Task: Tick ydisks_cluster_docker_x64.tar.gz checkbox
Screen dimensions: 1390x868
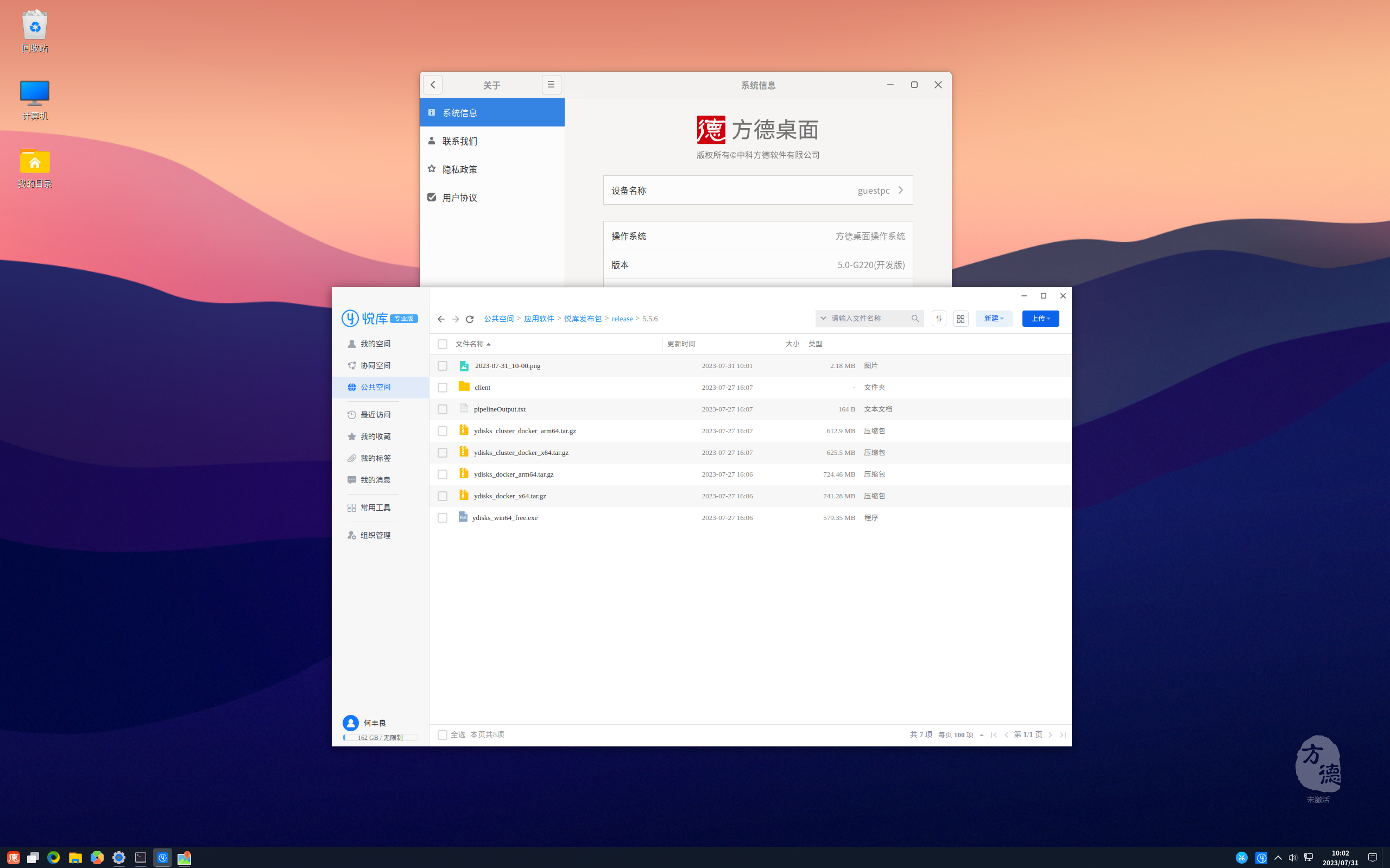Action: [442, 453]
